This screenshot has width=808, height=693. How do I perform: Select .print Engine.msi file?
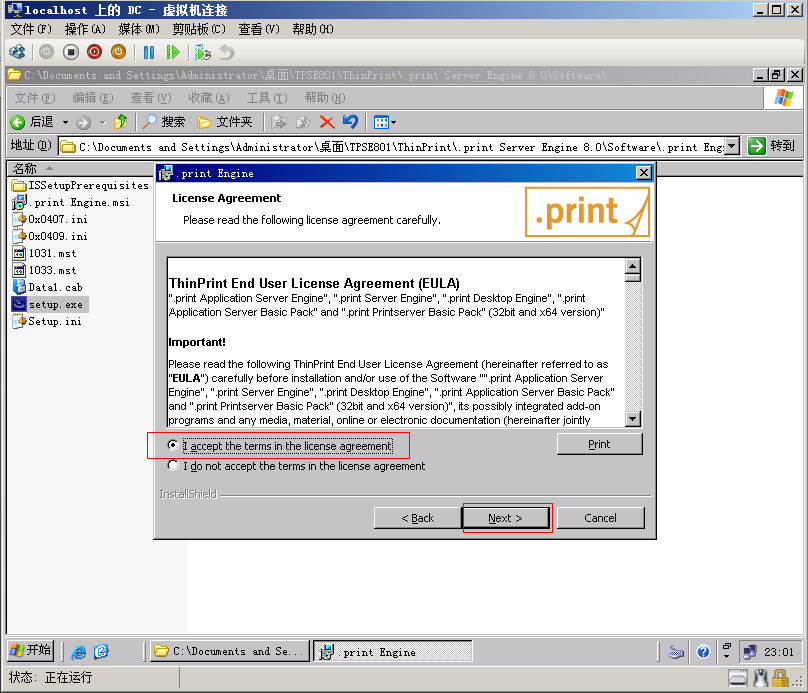coord(71,202)
